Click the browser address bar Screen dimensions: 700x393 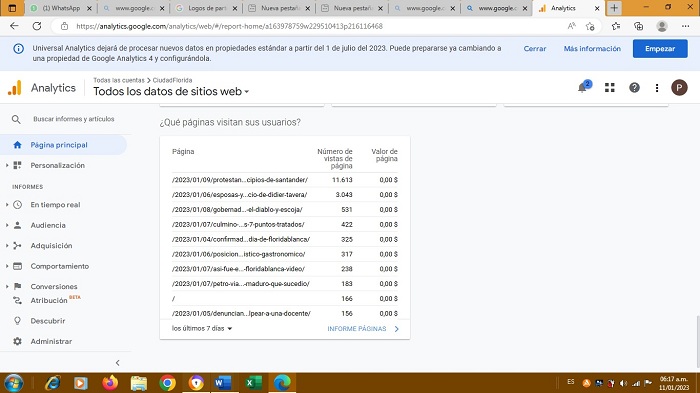tap(312, 26)
